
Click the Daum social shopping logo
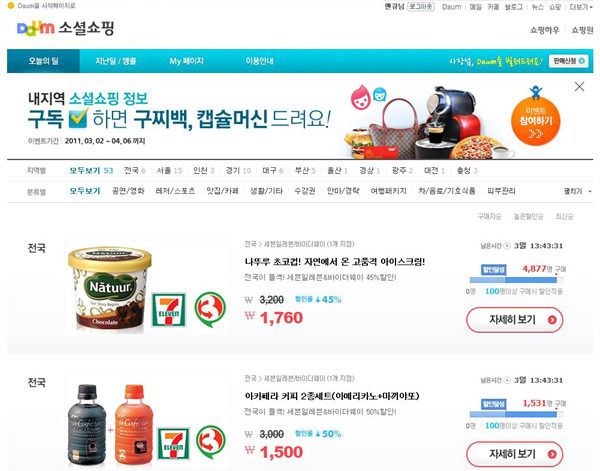click(x=65, y=28)
